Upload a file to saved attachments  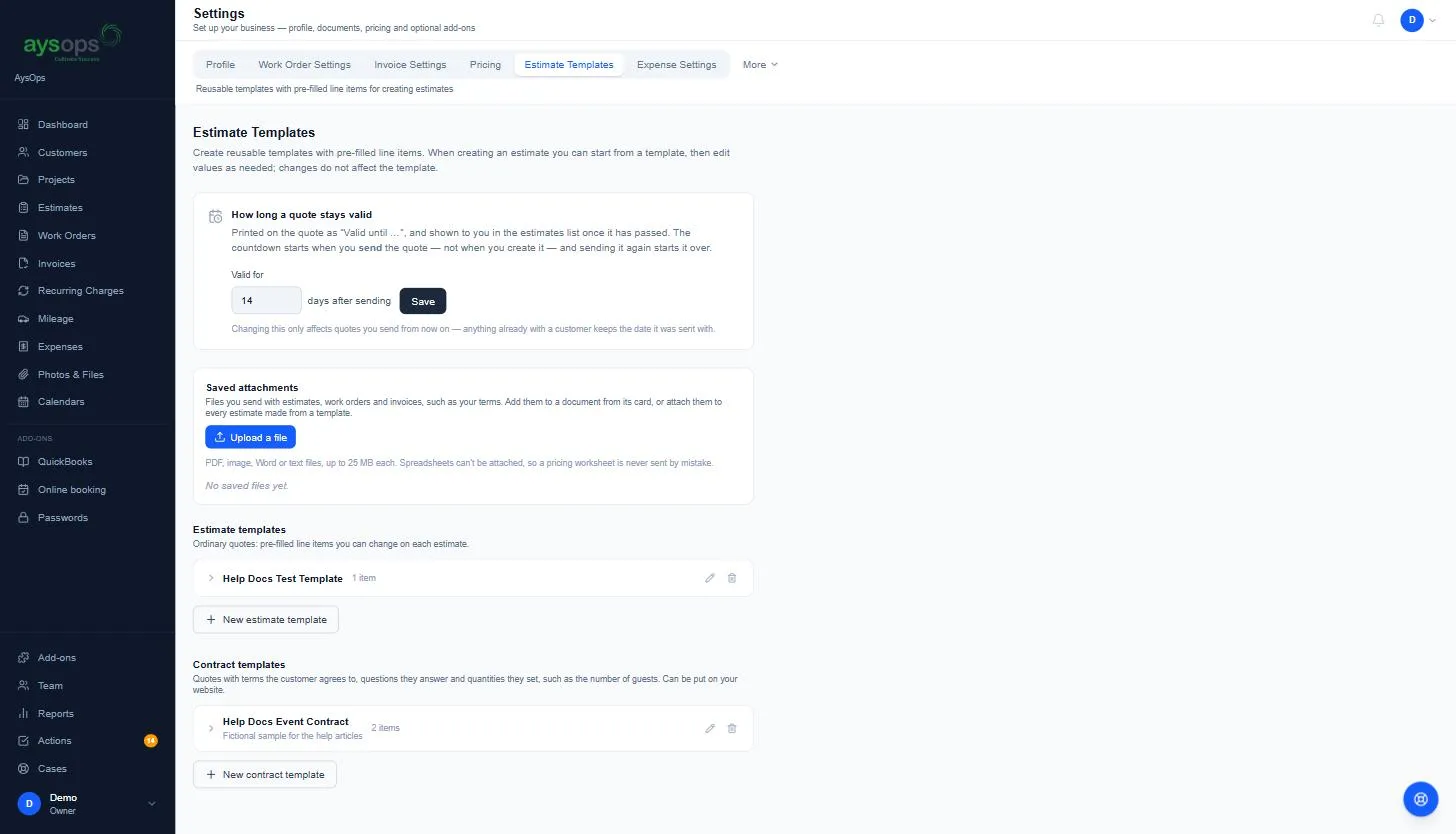[250, 437]
